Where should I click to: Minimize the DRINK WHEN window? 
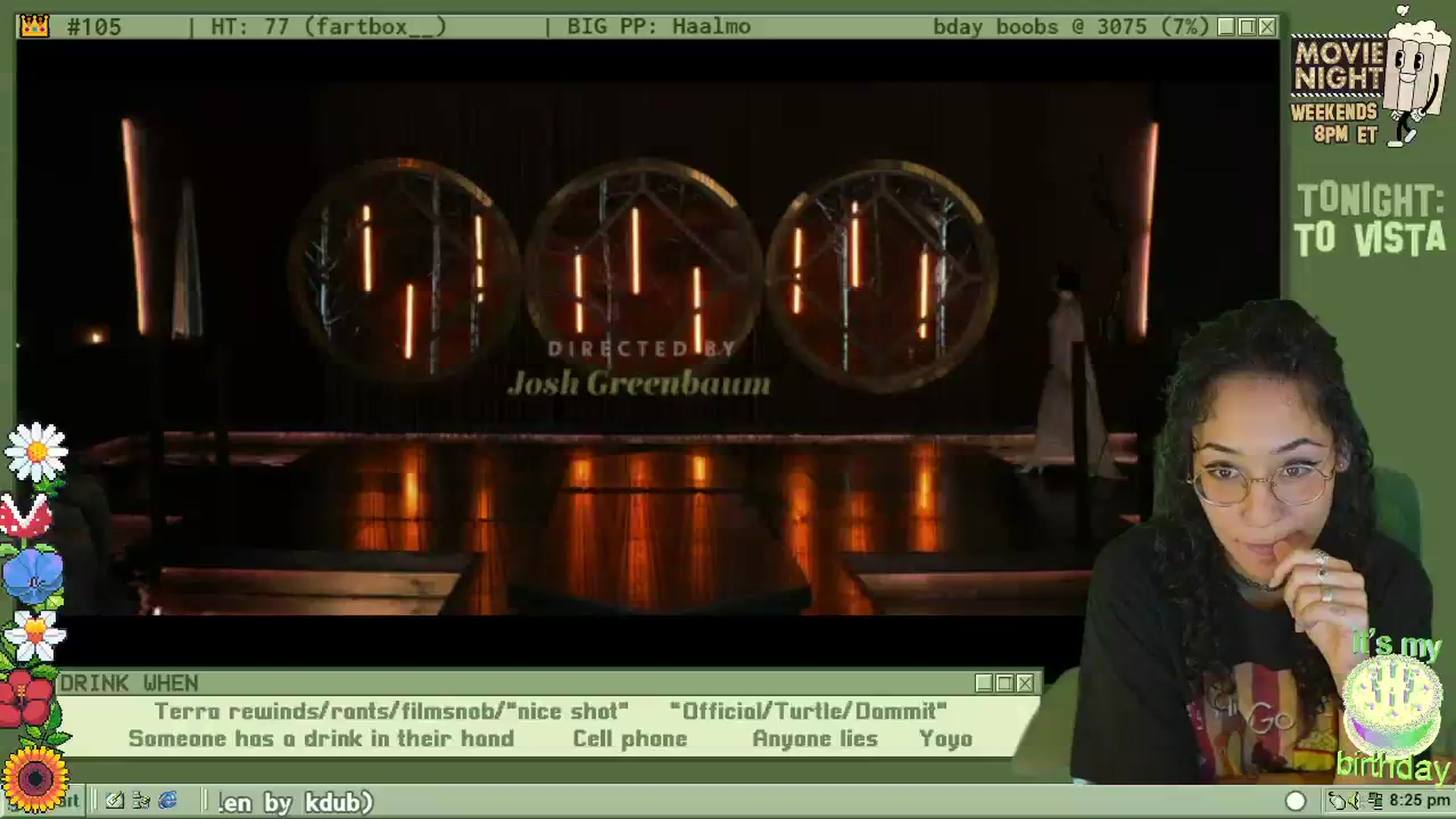pos(984,683)
